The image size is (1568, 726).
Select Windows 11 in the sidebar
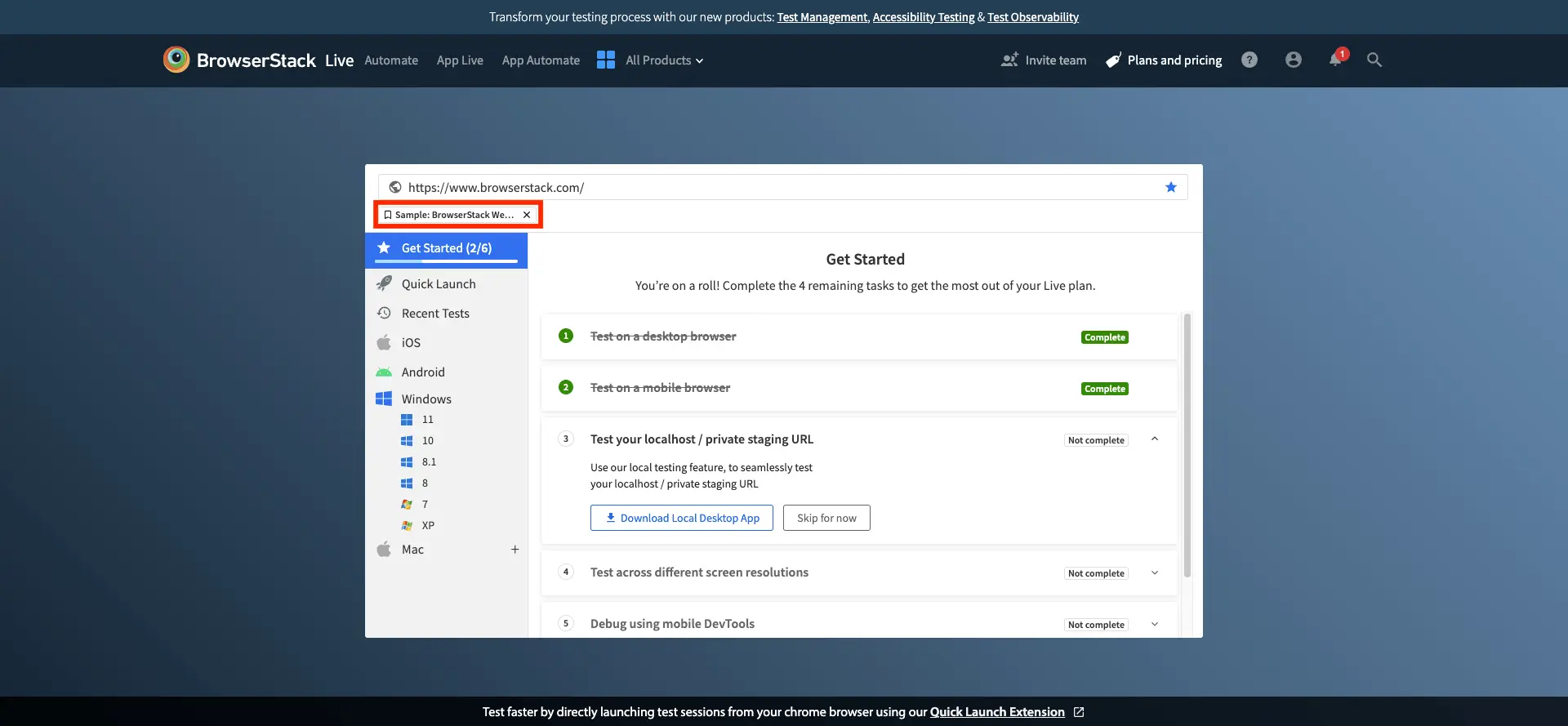click(427, 420)
